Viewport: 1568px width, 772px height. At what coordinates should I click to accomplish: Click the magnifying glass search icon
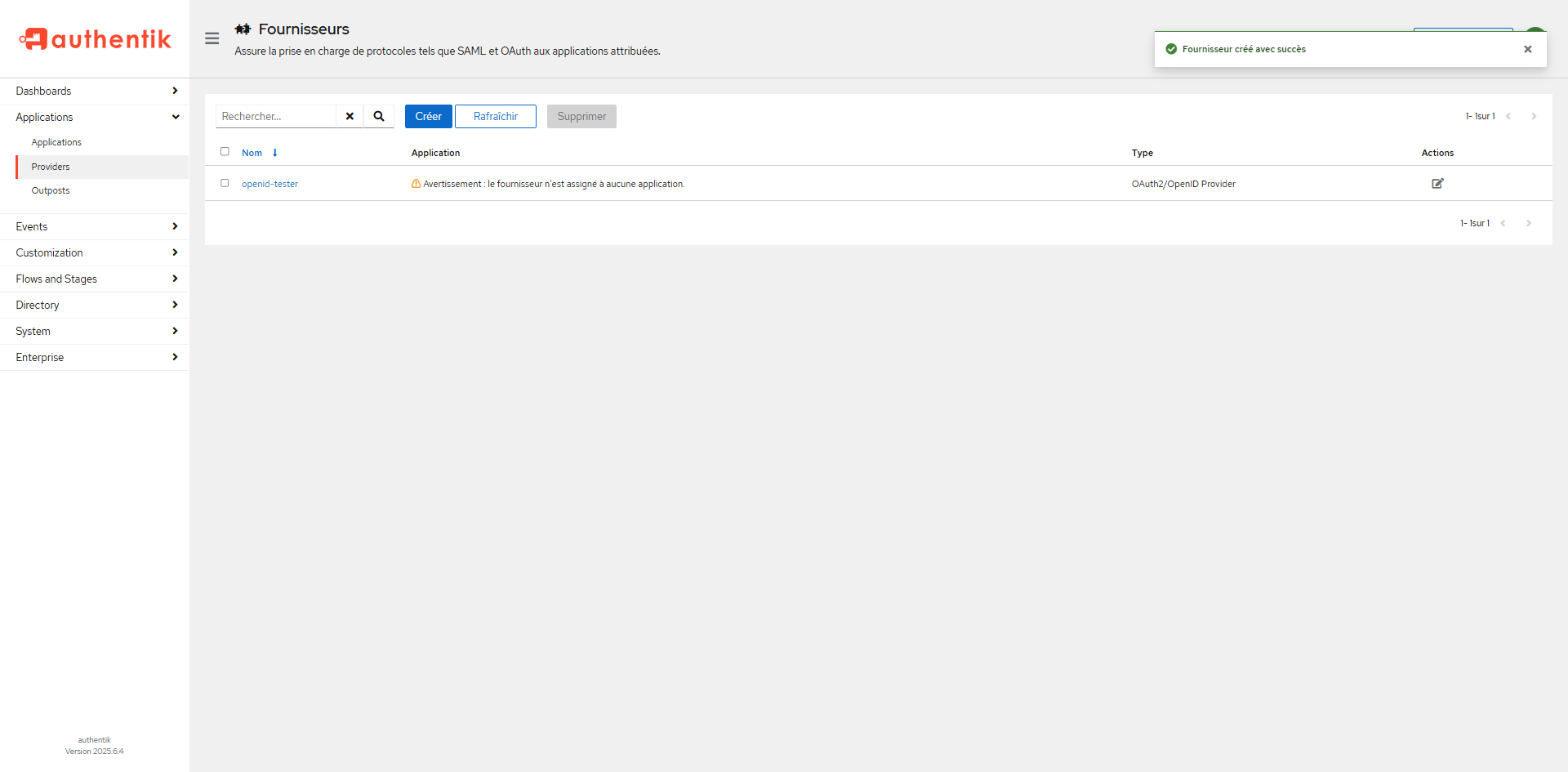(379, 116)
